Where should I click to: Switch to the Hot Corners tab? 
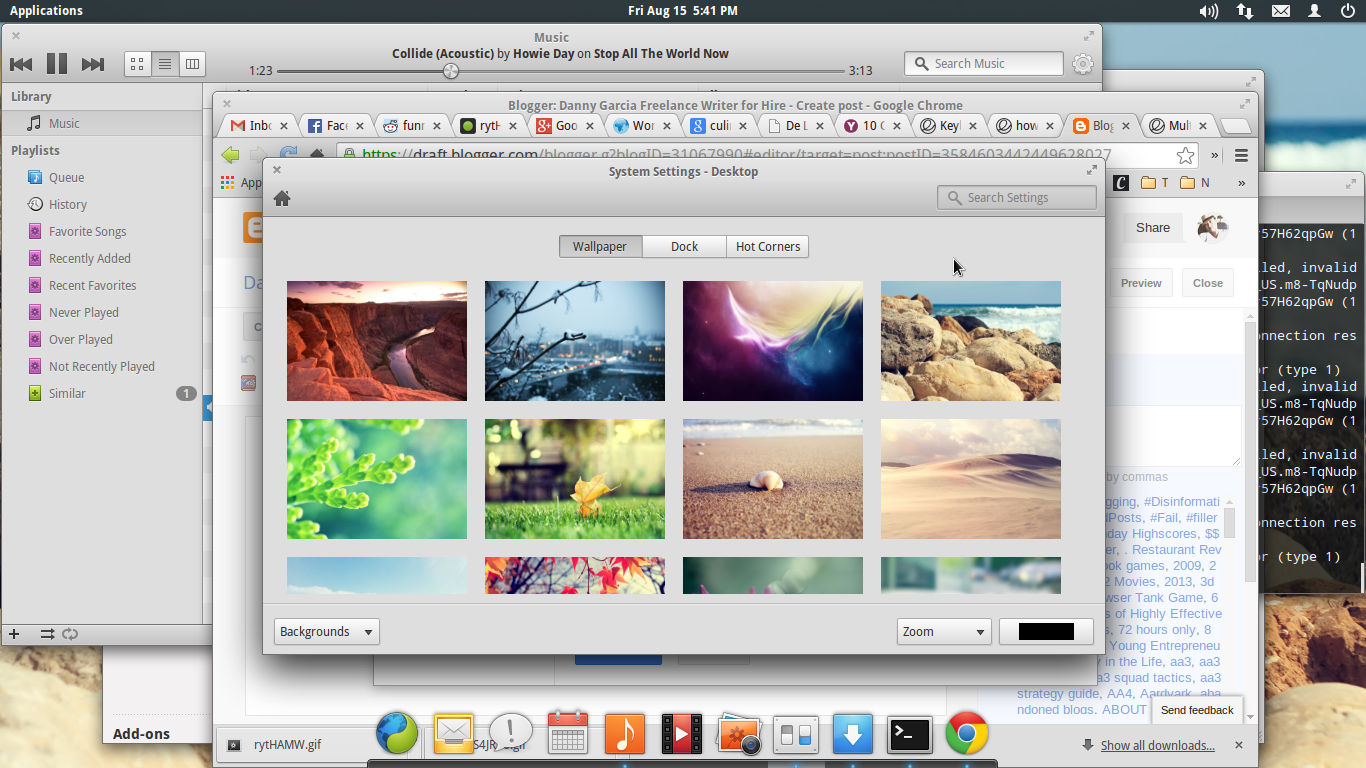coord(767,246)
